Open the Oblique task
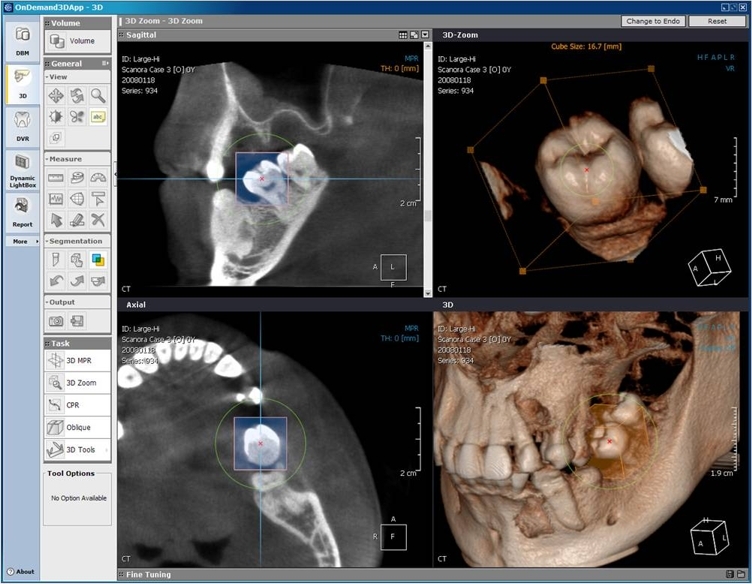752x584 pixels. coord(77,427)
